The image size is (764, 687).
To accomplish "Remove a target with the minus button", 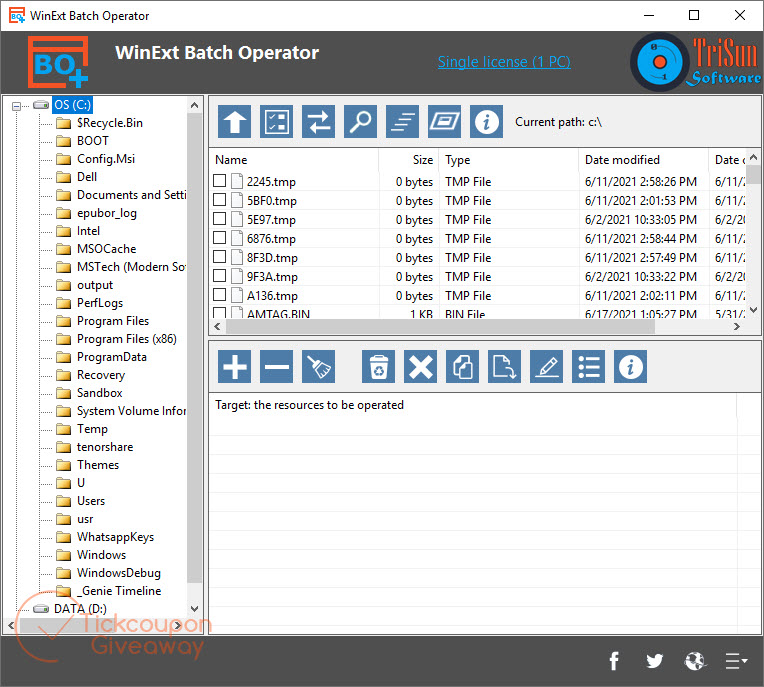I will coord(276,366).
